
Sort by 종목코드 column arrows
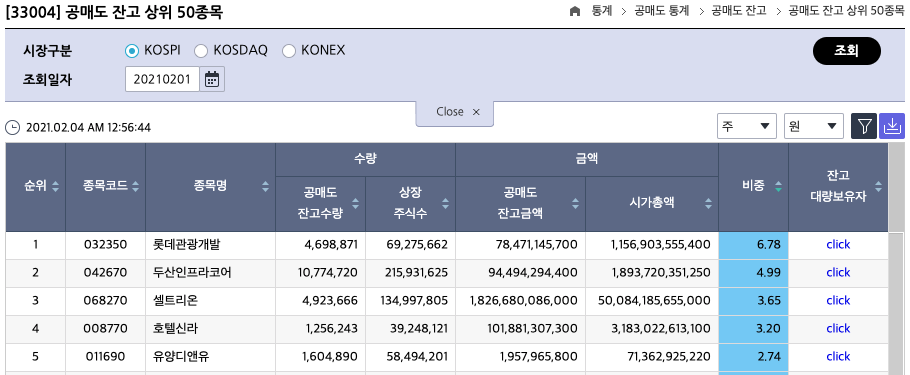coord(135,186)
